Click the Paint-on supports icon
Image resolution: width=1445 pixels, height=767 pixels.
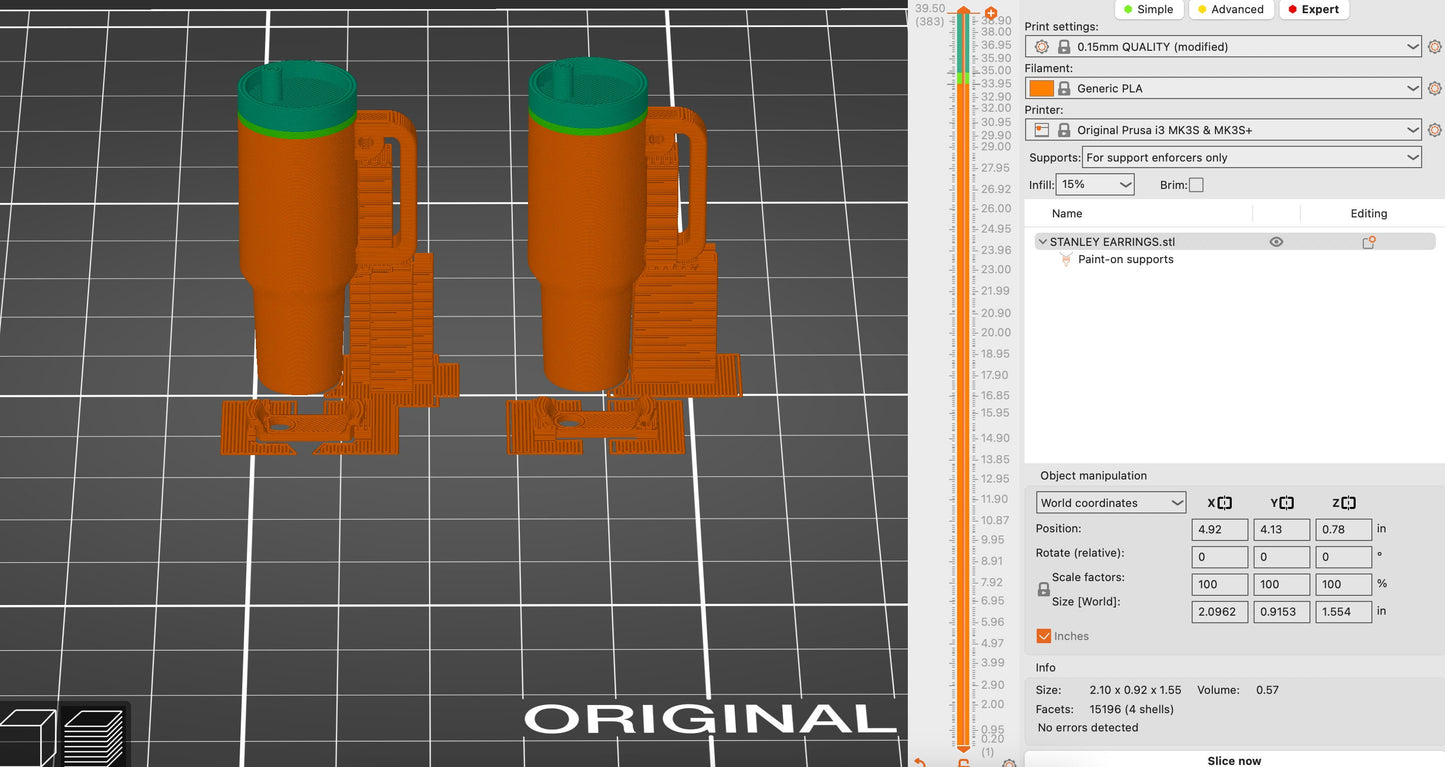coord(1066,259)
